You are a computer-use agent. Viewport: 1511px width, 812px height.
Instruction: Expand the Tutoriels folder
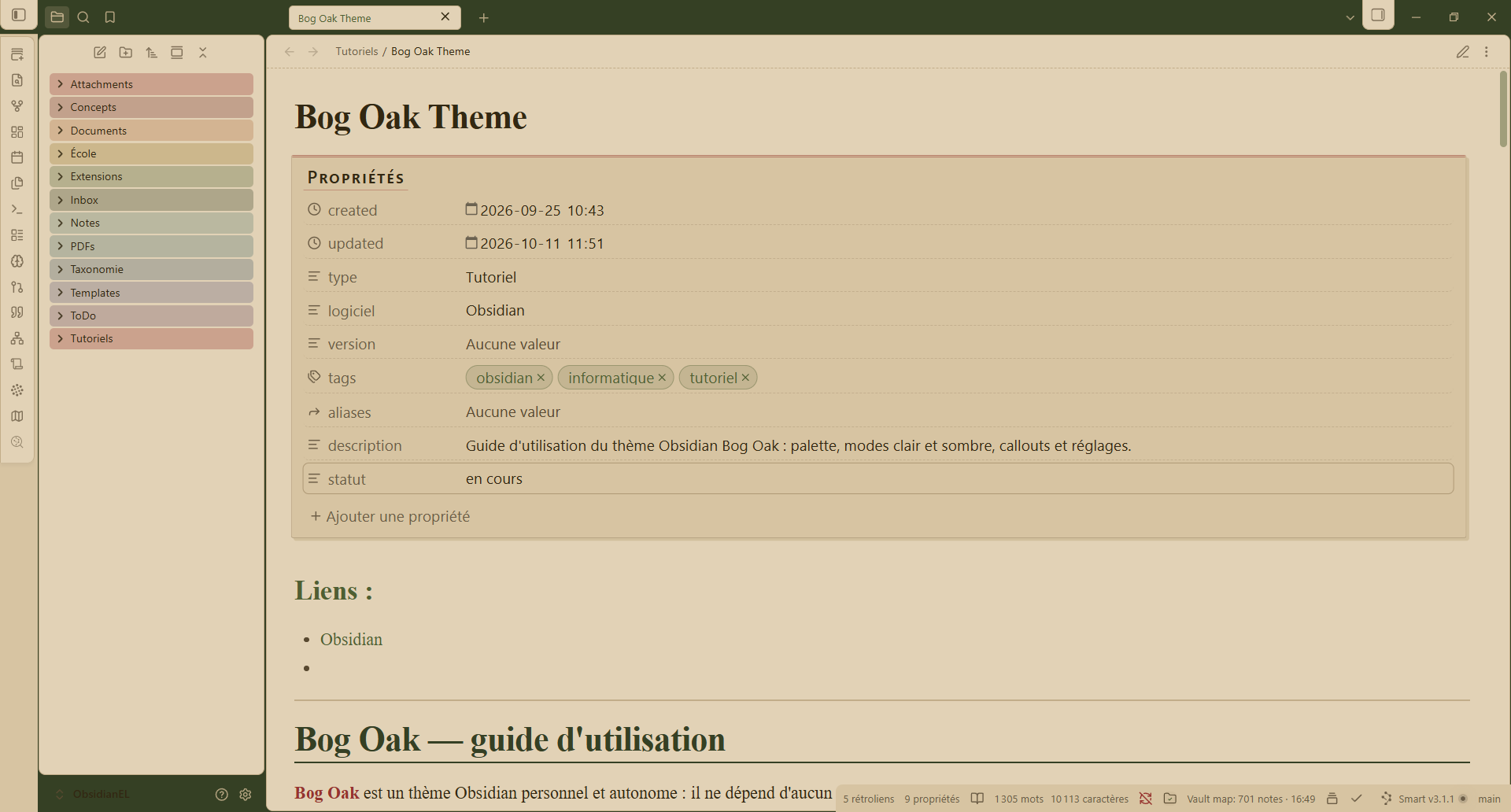pos(151,338)
